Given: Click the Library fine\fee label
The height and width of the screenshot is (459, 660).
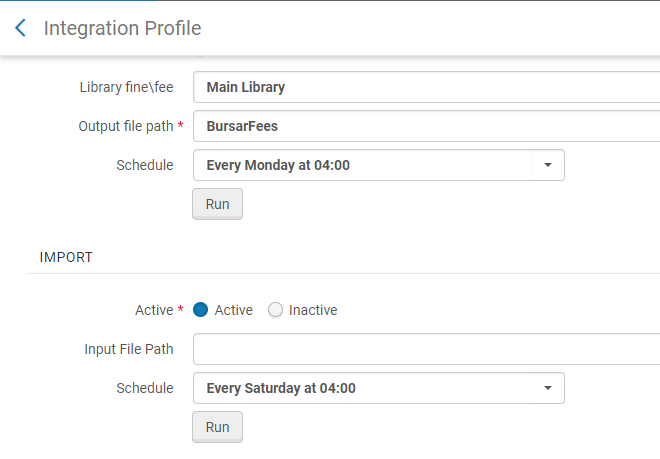Looking at the screenshot, I should pos(126,87).
